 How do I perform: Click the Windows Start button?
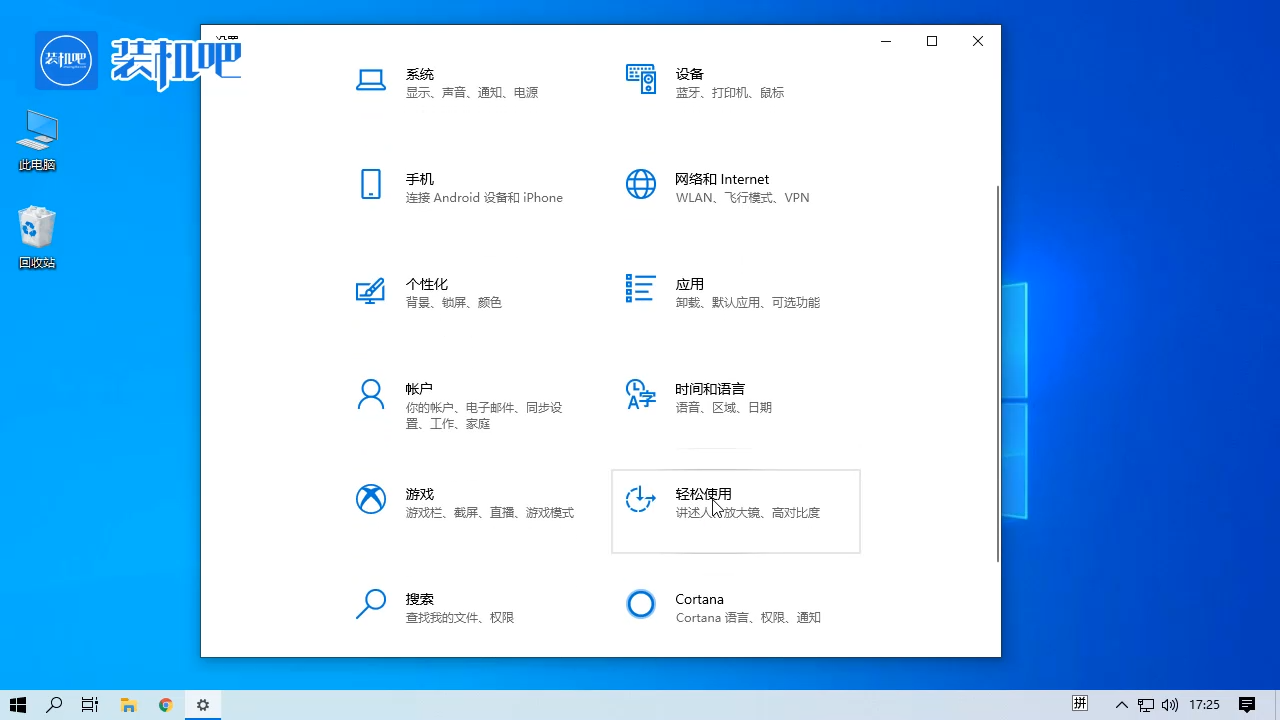(18, 705)
